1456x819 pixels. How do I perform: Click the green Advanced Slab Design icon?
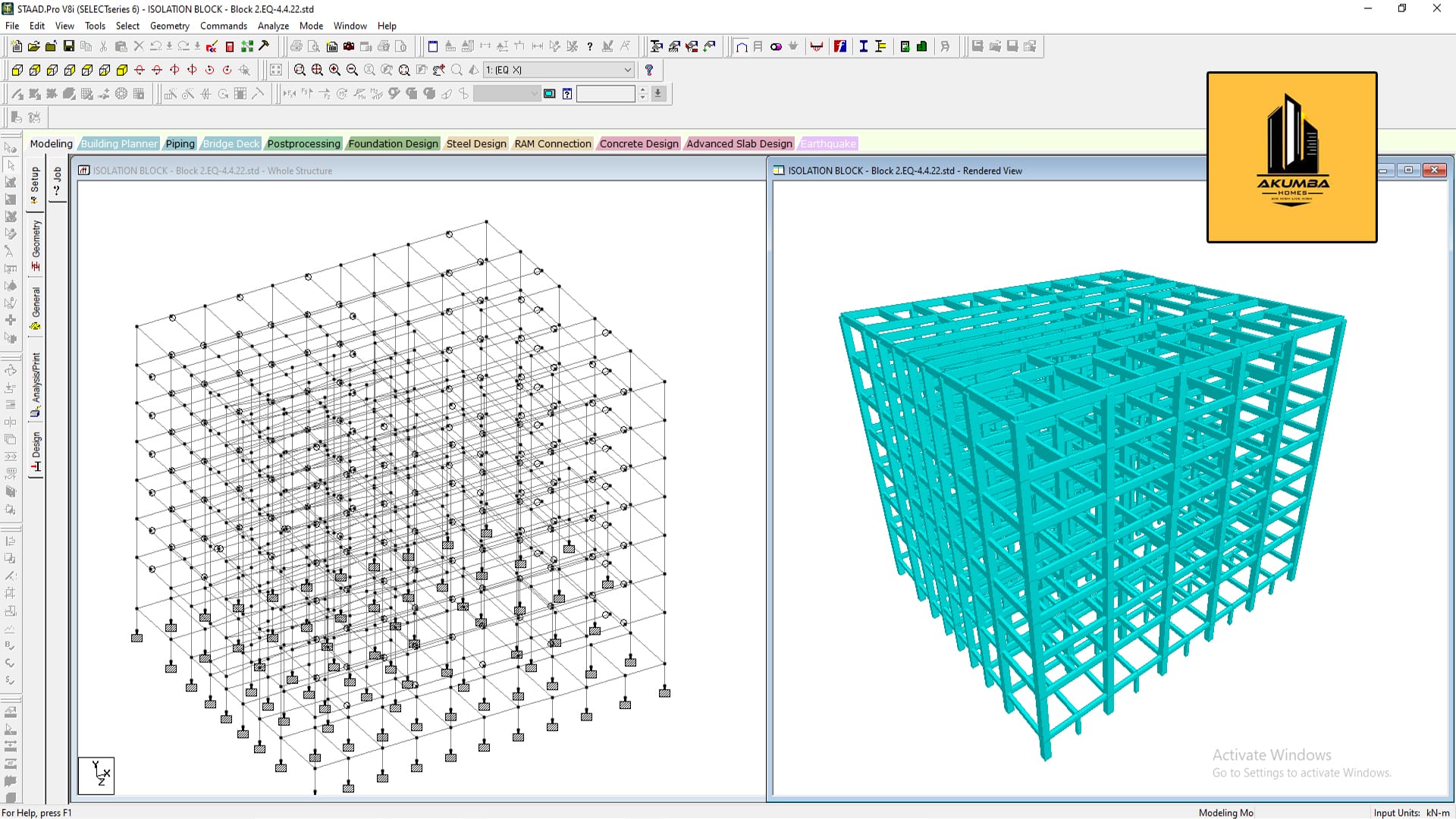pyautogui.click(x=921, y=46)
